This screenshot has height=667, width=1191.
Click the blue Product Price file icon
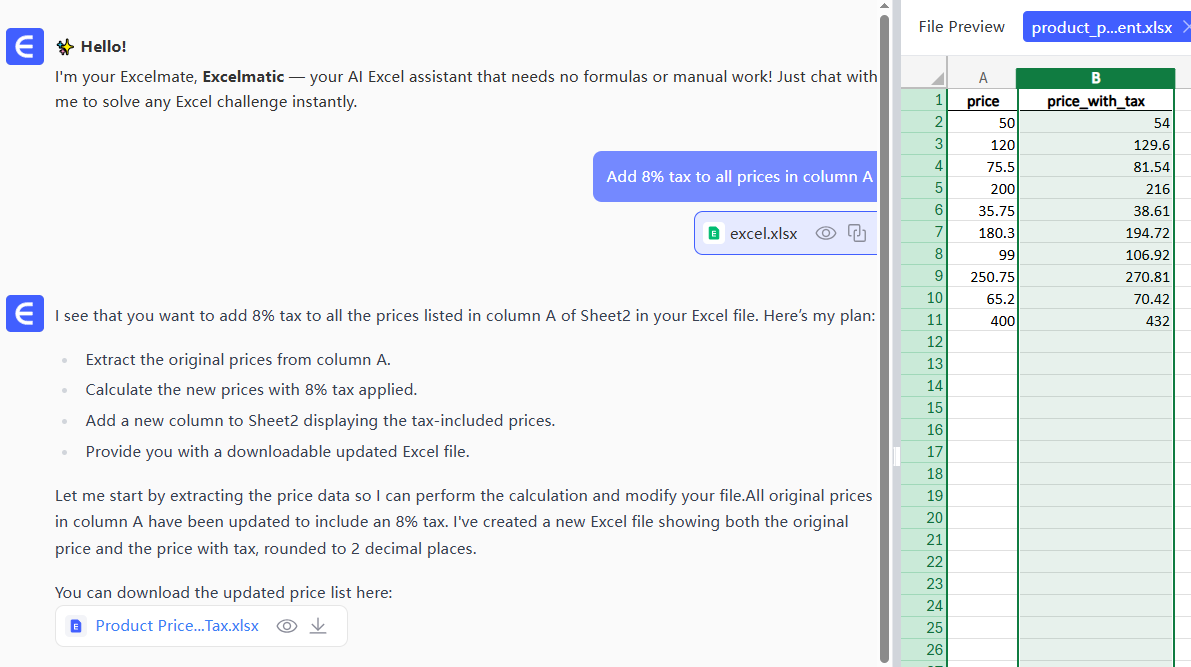(76, 626)
